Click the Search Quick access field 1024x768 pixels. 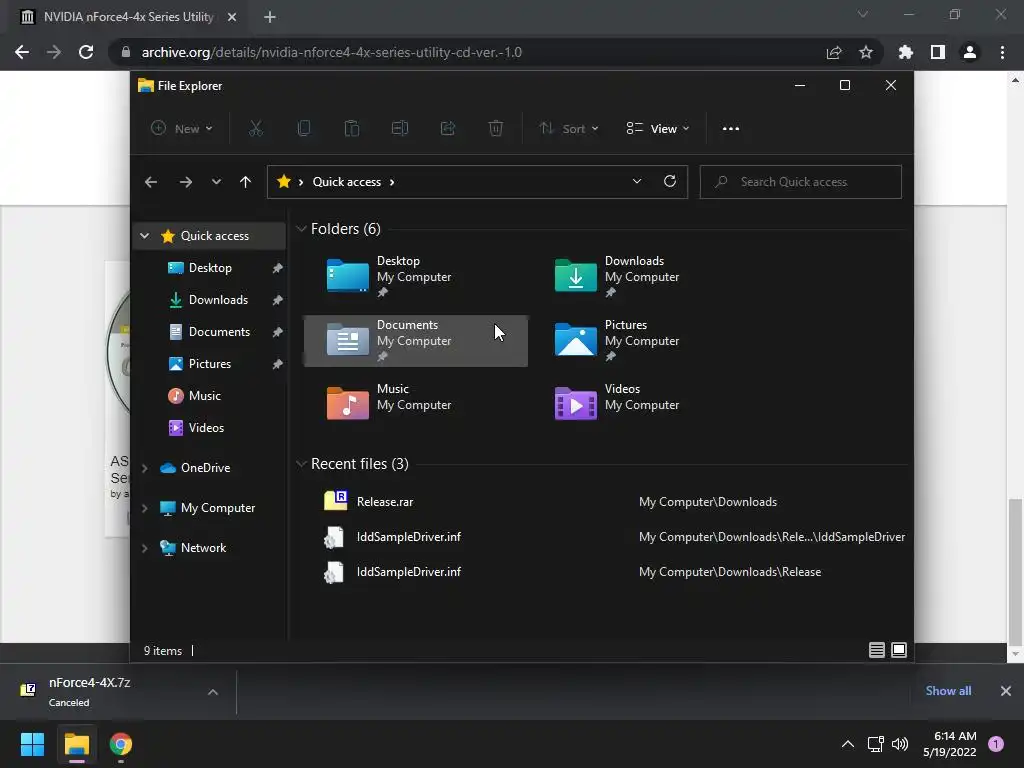tap(801, 182)
